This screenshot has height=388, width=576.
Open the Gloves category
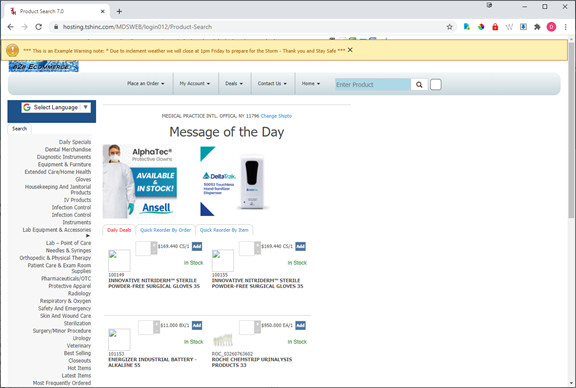[83, 179]
